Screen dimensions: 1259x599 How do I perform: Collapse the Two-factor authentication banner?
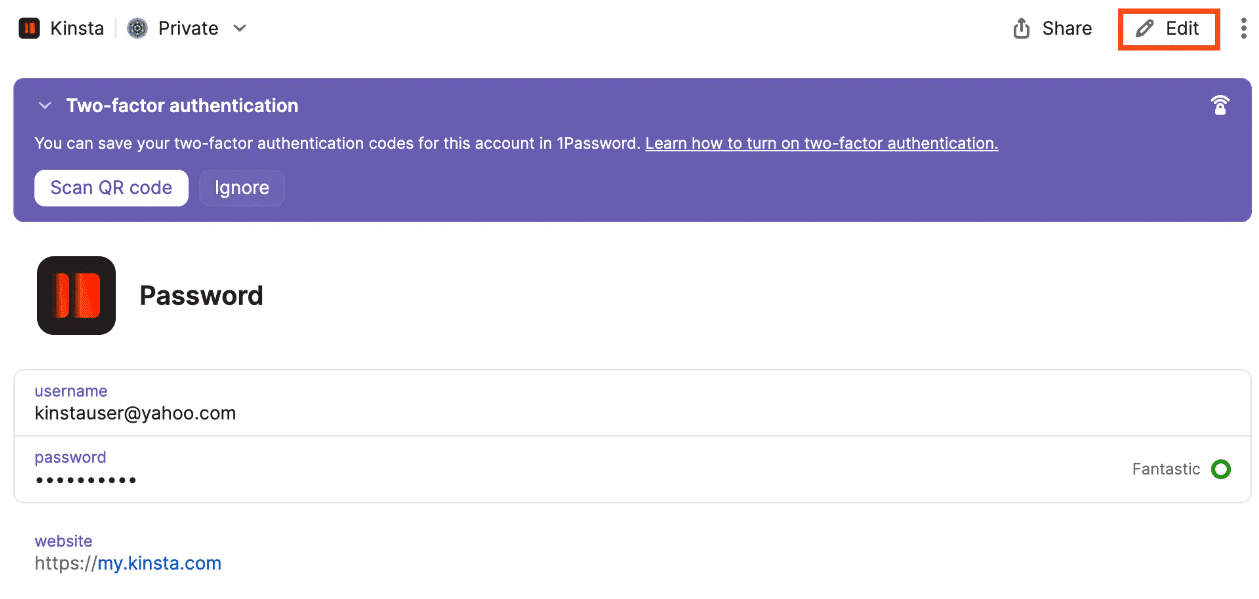[x=44, y=105]
